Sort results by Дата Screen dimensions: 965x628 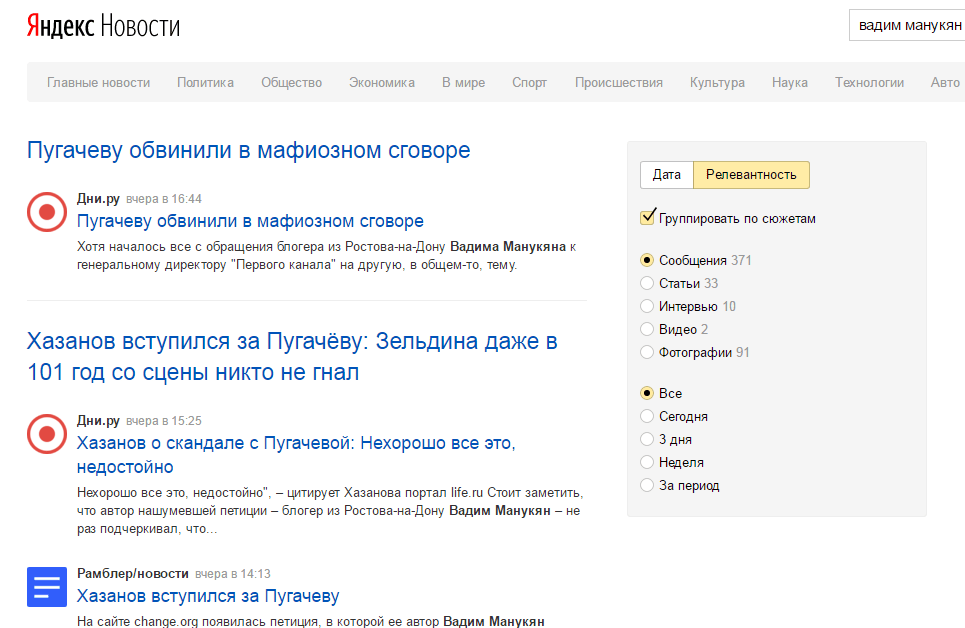[x=666, y=175]
